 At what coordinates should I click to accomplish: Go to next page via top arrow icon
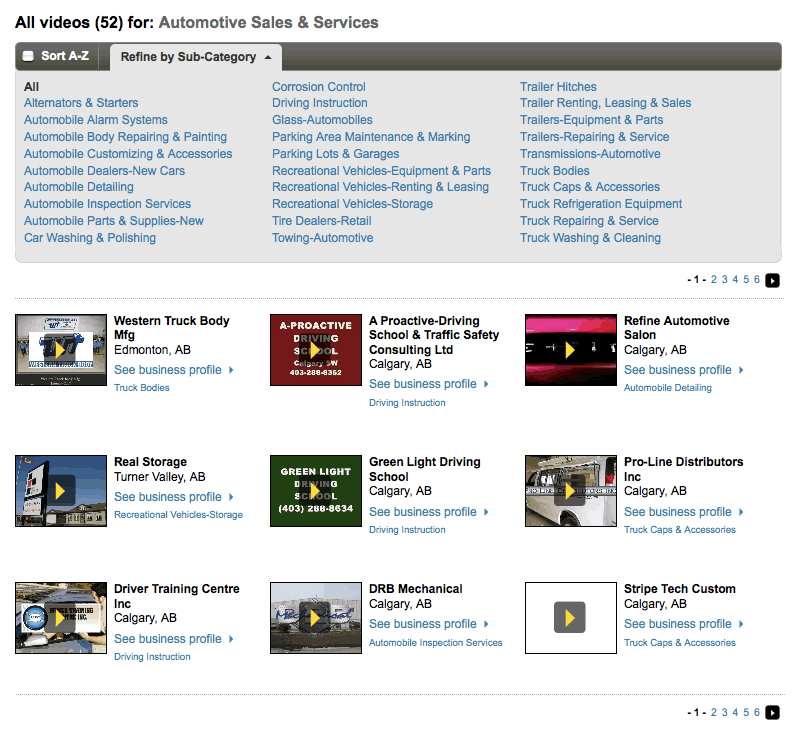tap(772, 280)
